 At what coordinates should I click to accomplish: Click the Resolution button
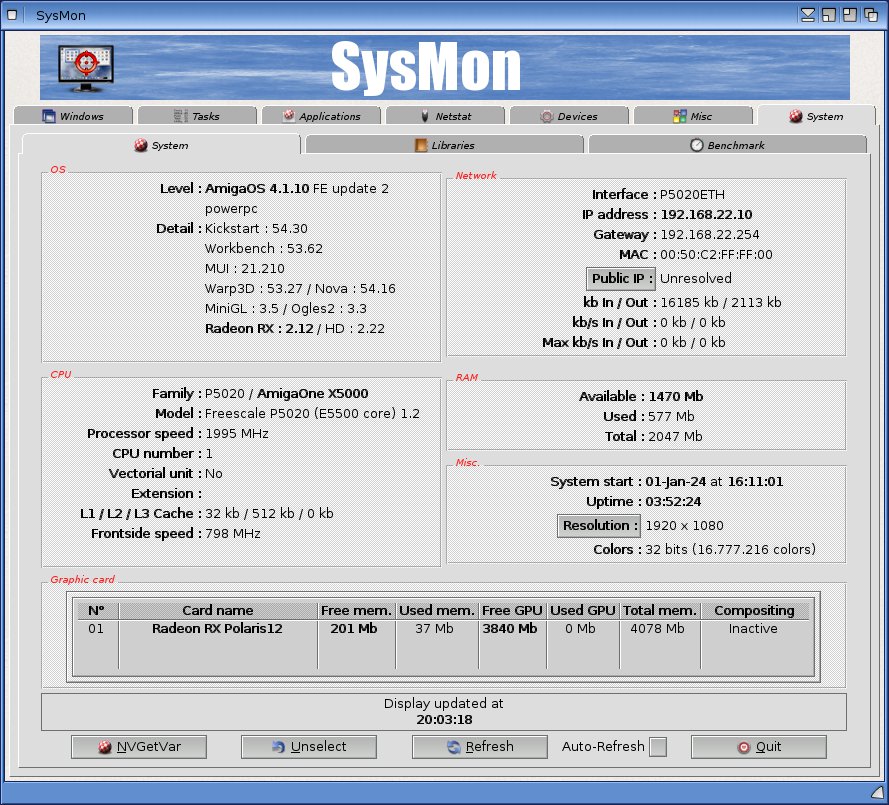pos(599,526)
